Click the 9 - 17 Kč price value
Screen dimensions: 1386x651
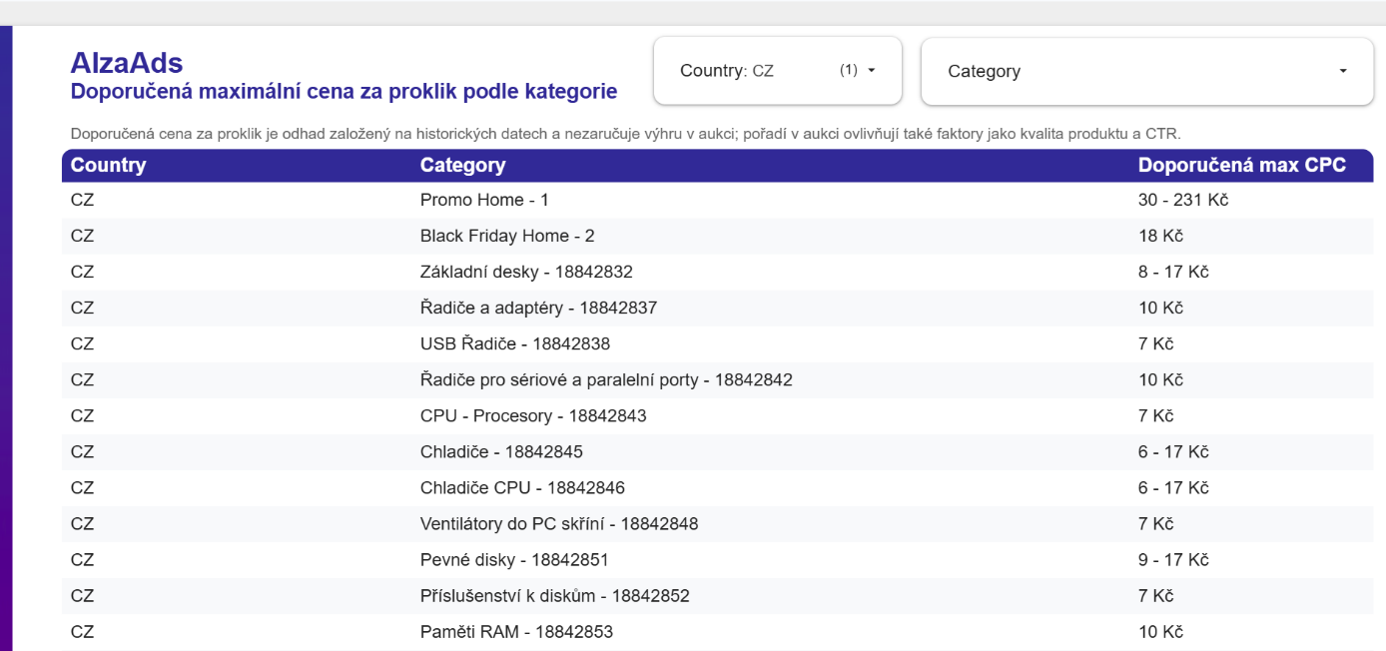[x=1173, y=560]
